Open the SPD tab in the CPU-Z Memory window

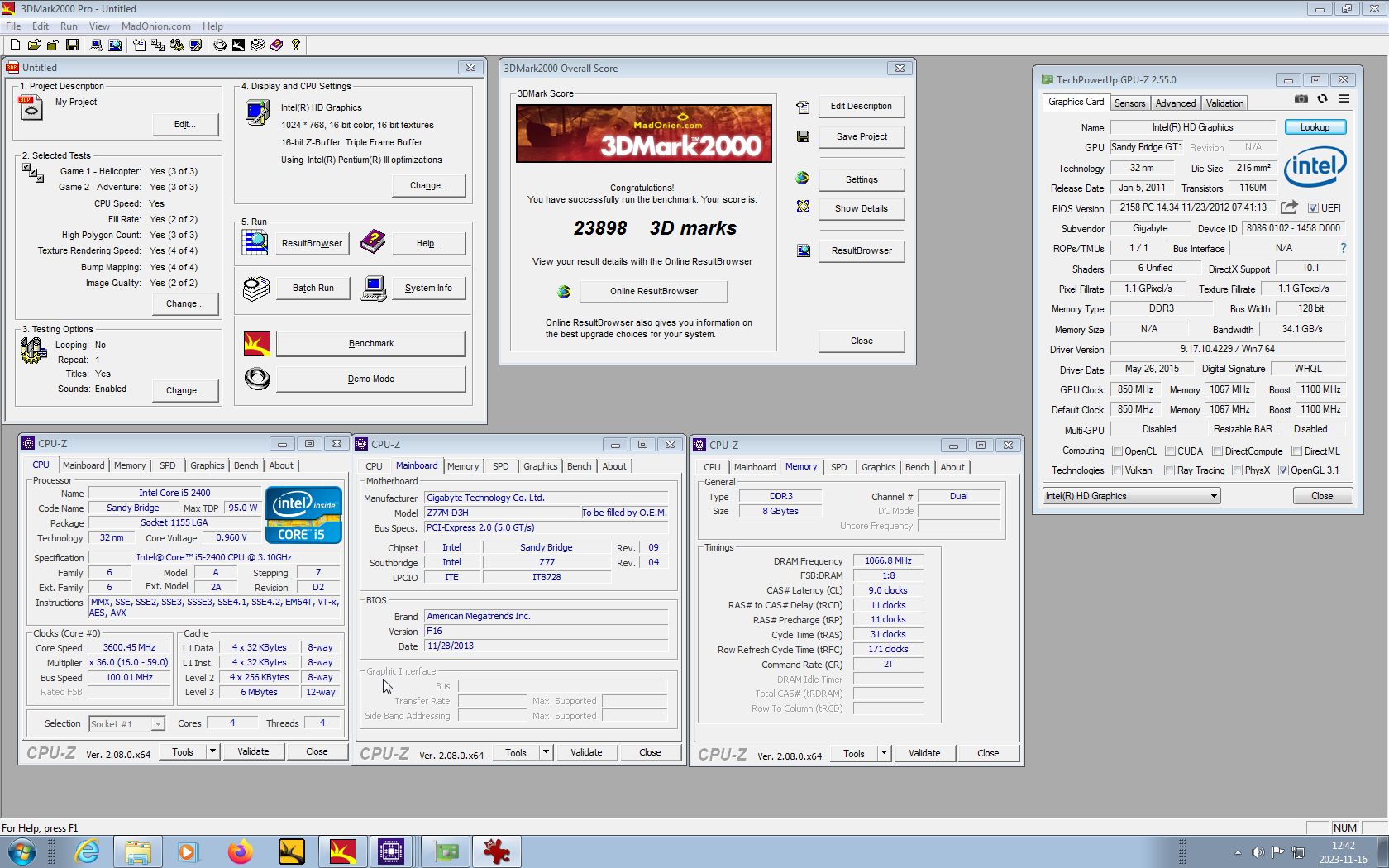tap(838, 467)
